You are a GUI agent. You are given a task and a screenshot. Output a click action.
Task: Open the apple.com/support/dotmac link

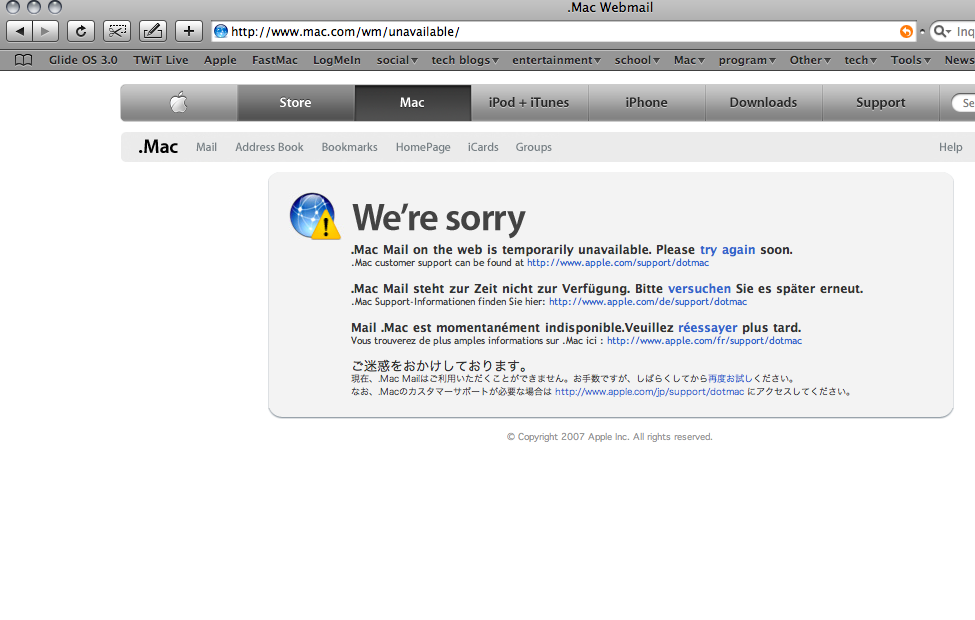[618, 263]
